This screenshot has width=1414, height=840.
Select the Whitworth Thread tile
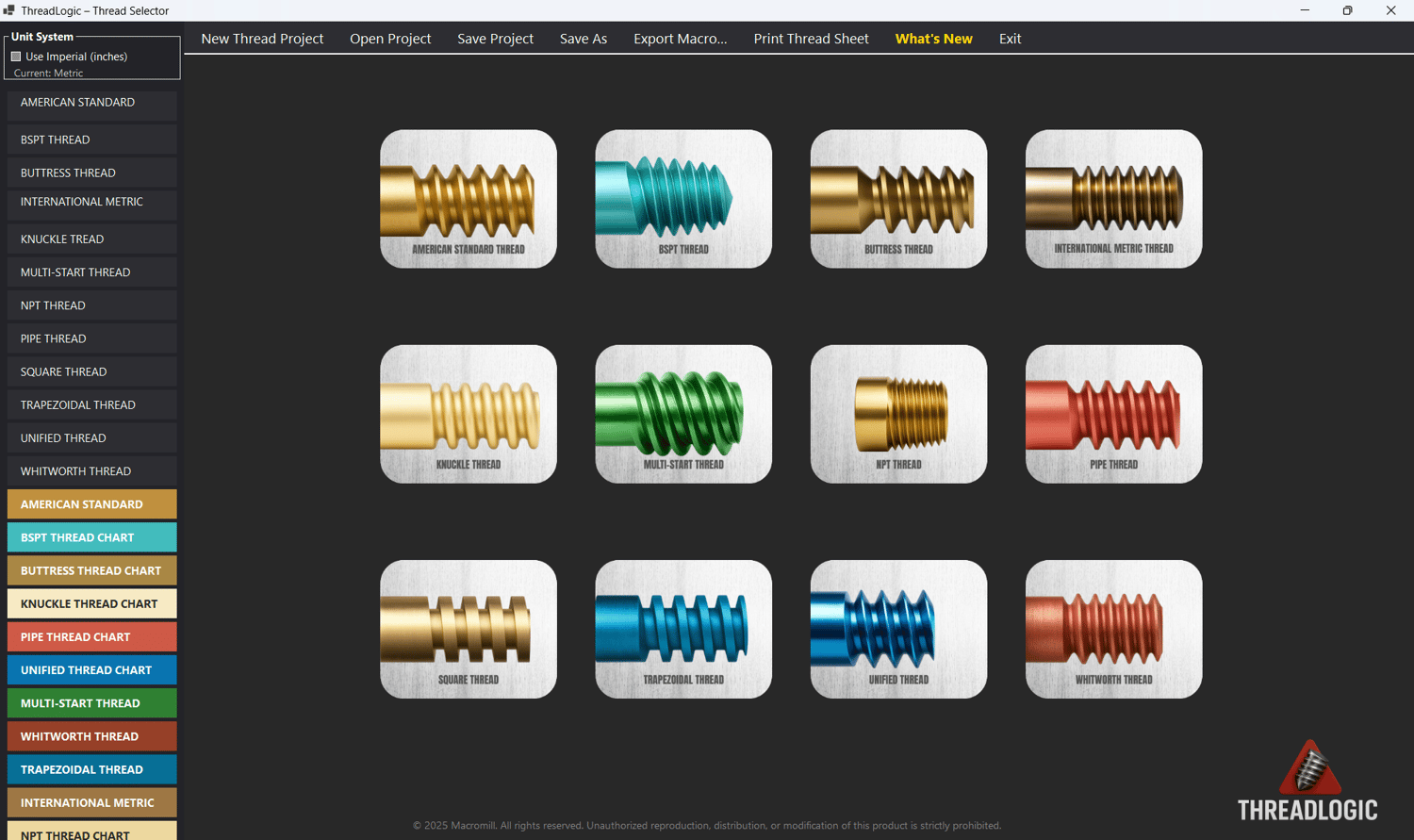click(x=1113, y=629)
